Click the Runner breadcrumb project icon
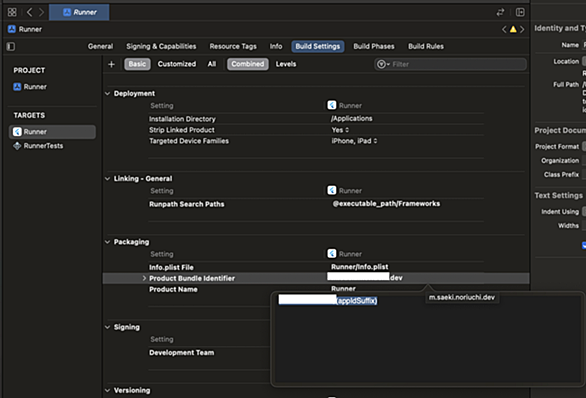This screenshot has width=586, height=398. 12,29
